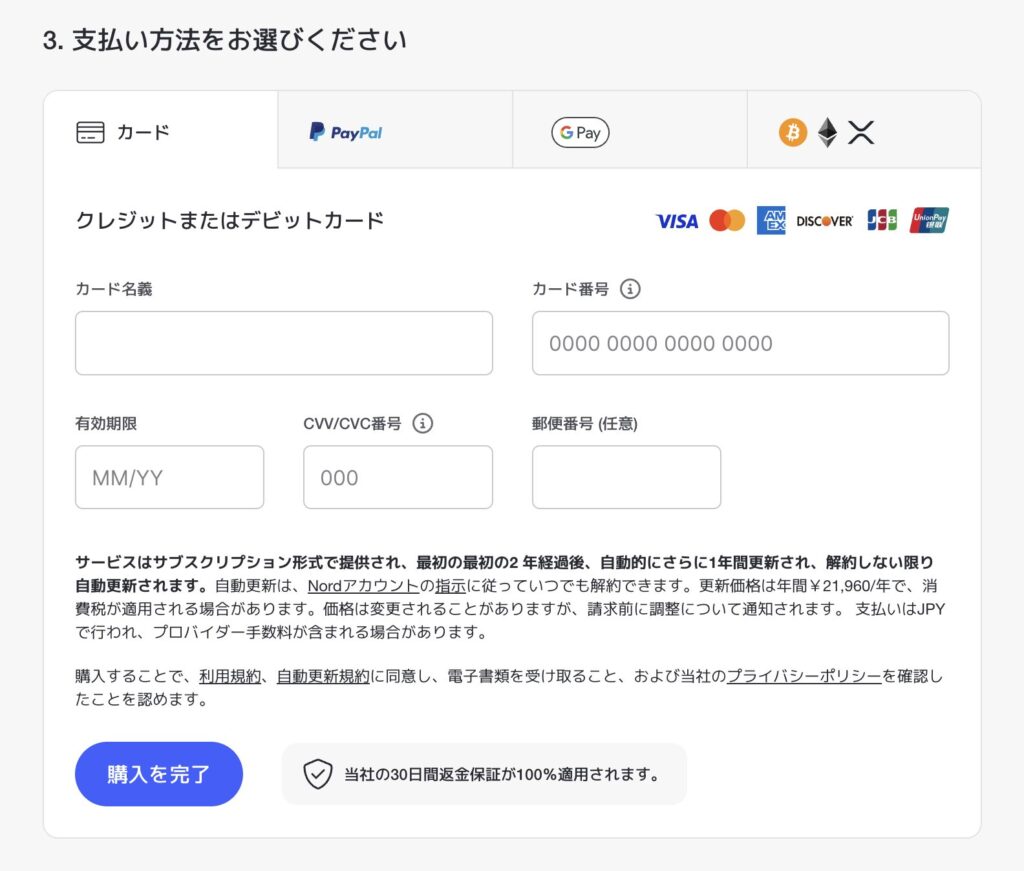The width and height of the screenshot is (1024, 871).
Task: Select the Bitcoin icon on the crypto tab
Action: click(792, 132)
